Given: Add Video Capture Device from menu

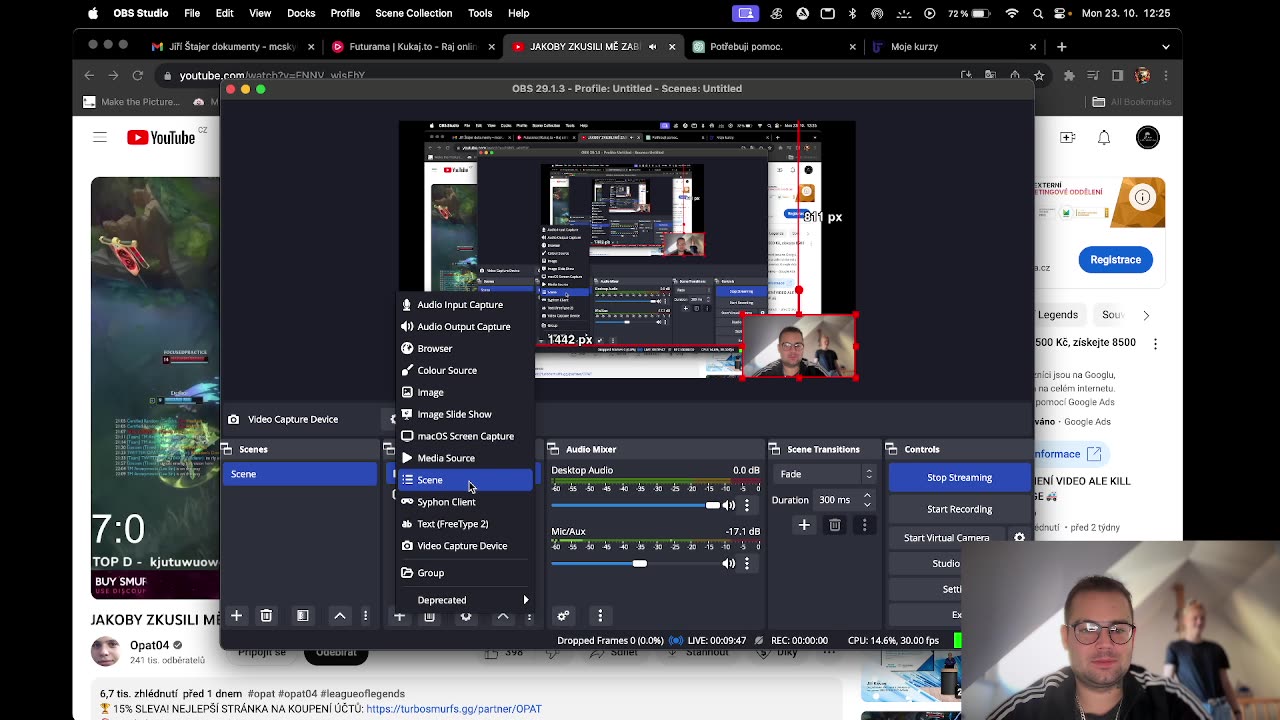Looking at the screenshot, I should pyautogui.click(x=463, y=546).
